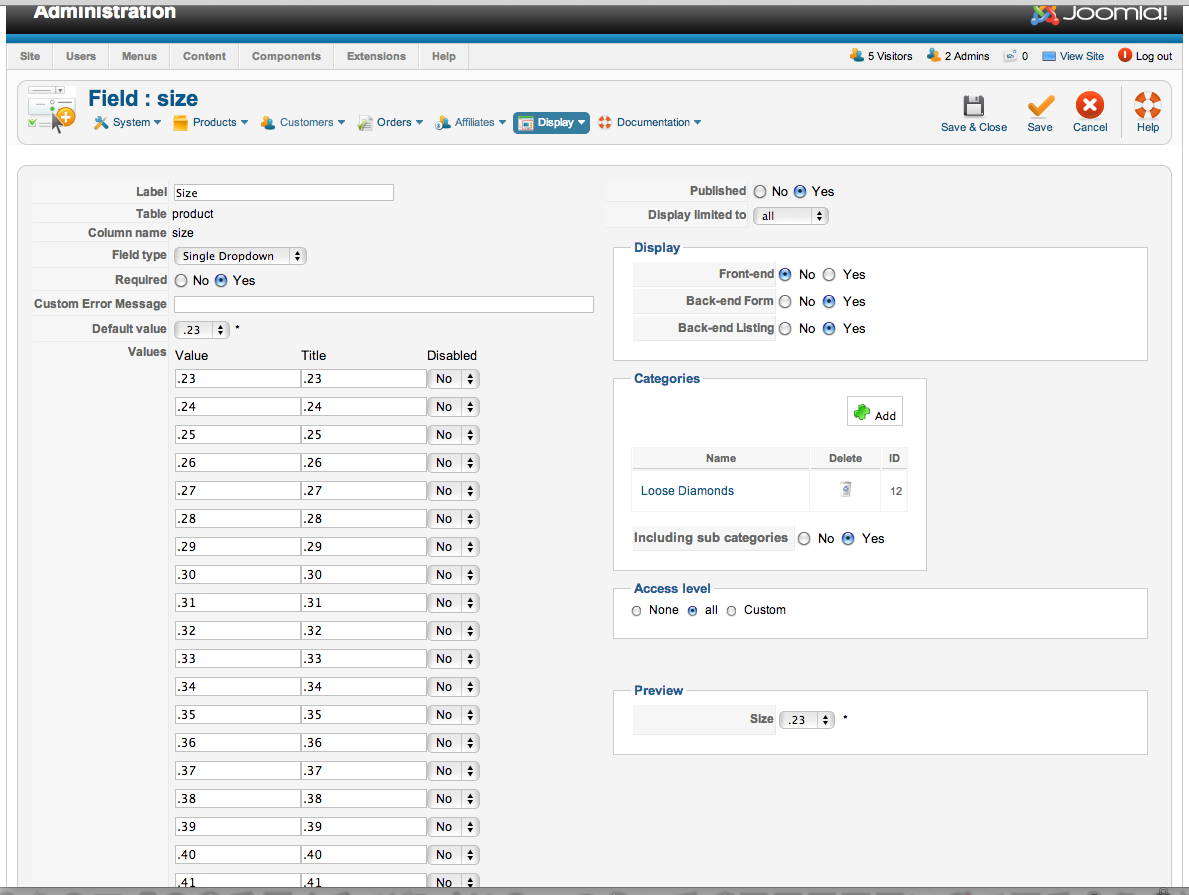Set Required to No

[x=181, y=281]
